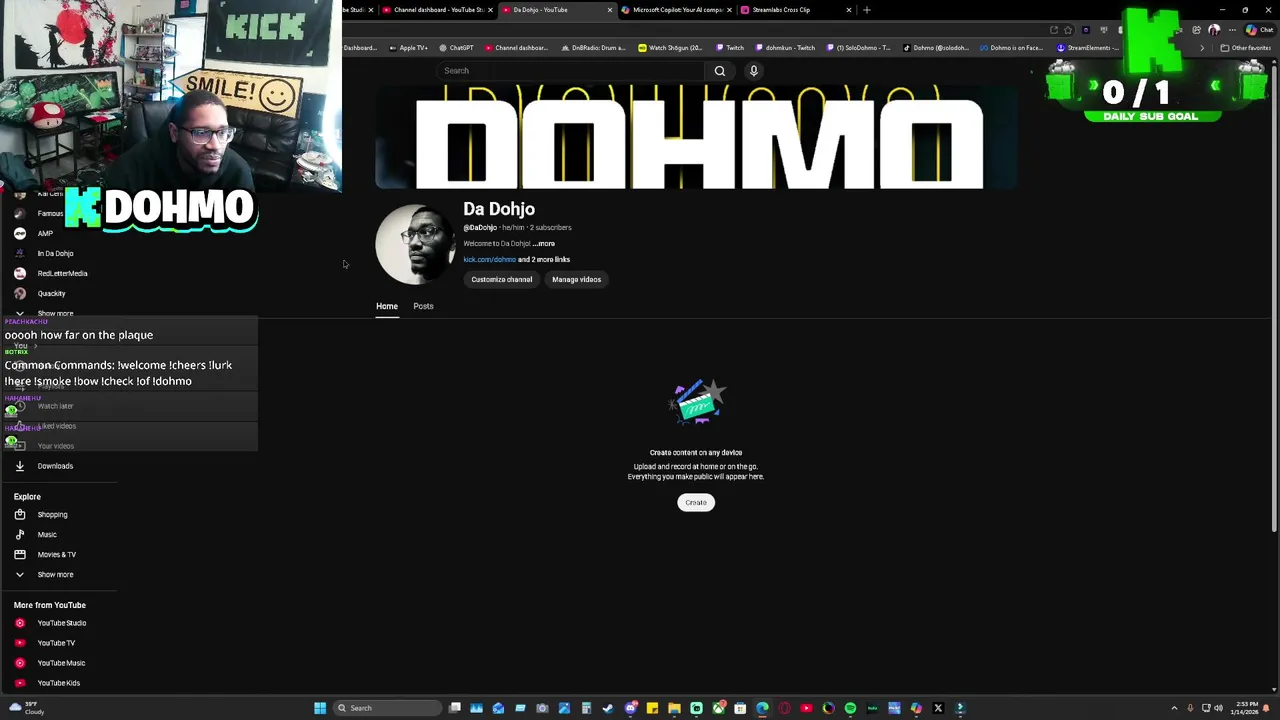Open the StreamElements bookmark

click(1089, 48)
